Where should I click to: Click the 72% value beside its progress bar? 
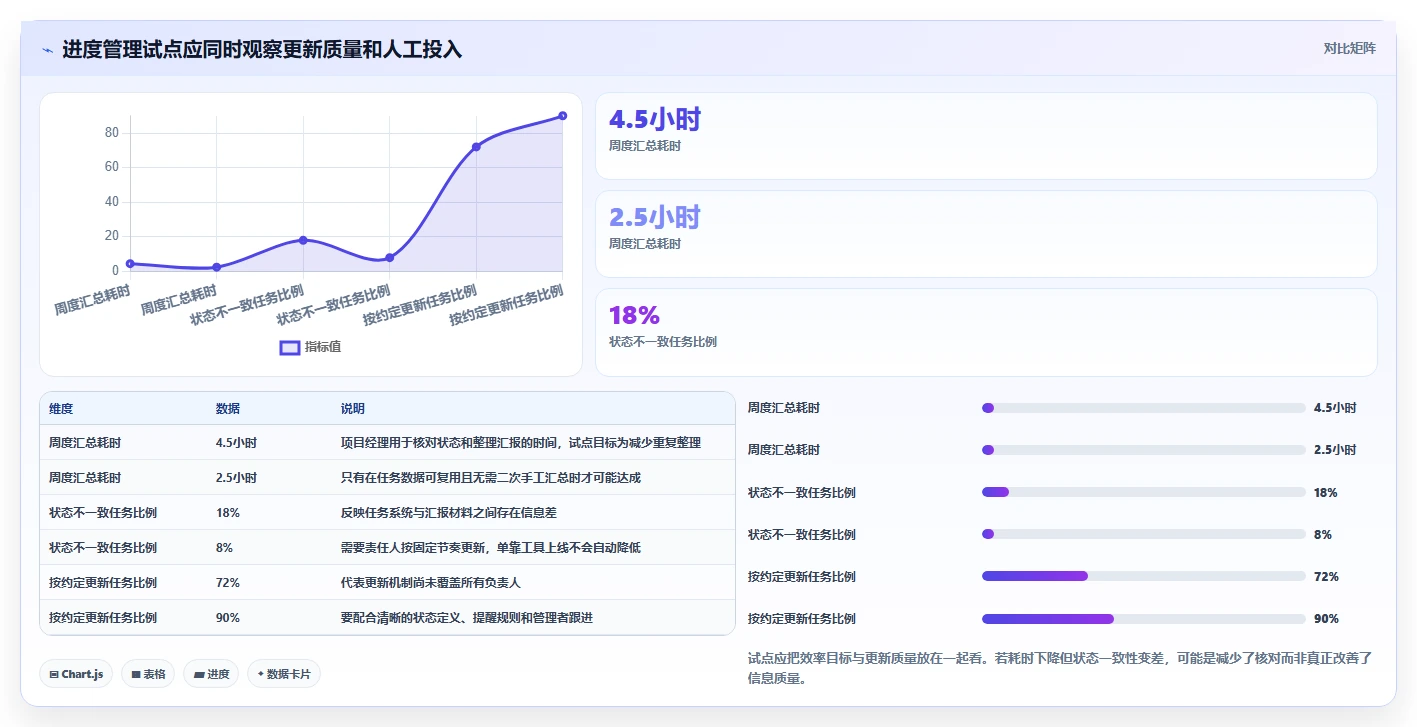[1326, 577]
